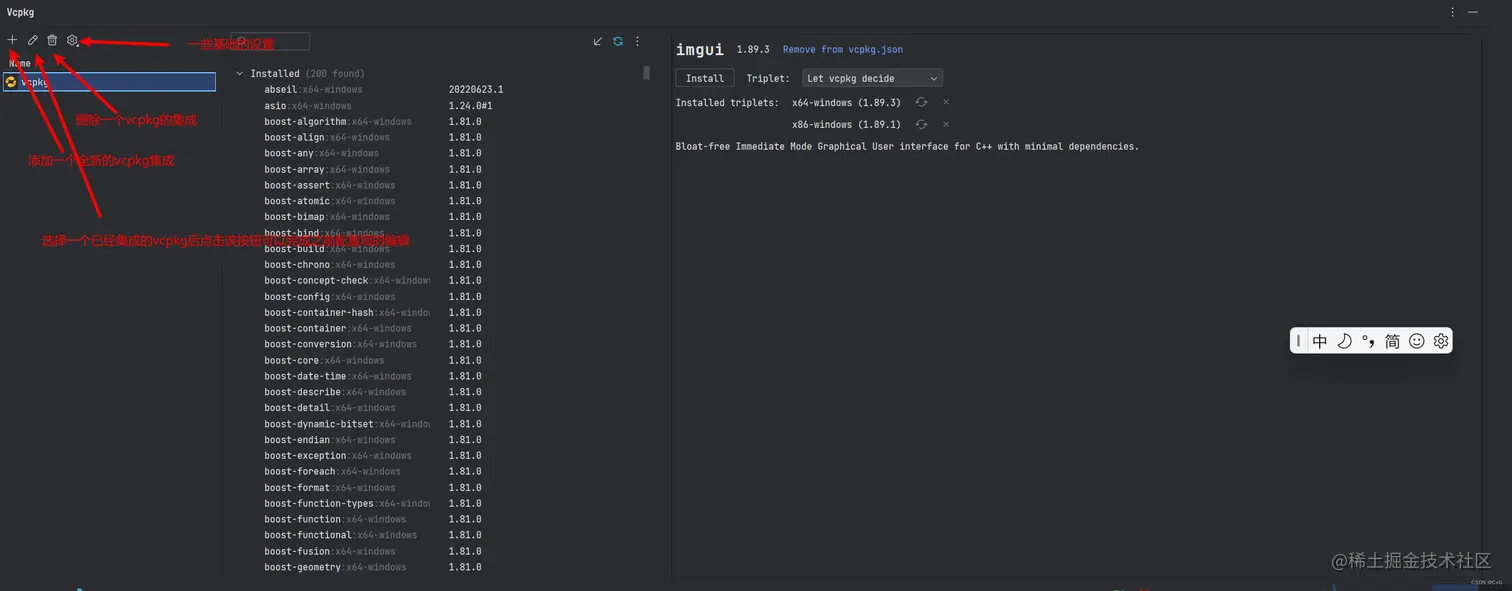This screenshot has width=1512, height=591.
Task: Update the x86-windows installed triplet
Action: coord(921,124)
